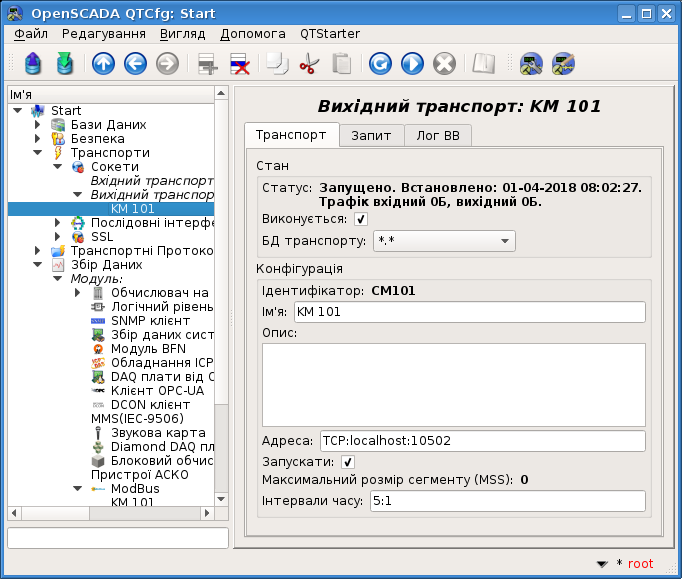This screenshot has width=682, height=579.
Task: Select the Клієнт OPC-UA tree item
Action: point(157,391)
